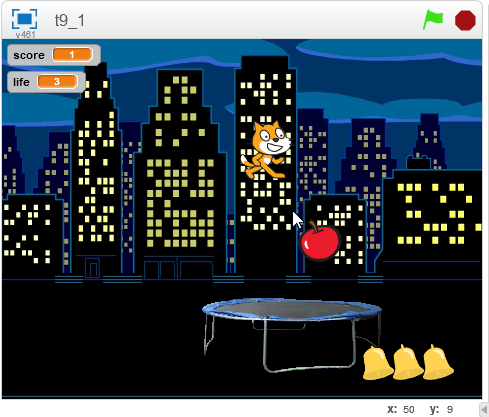This screenshot has width=489, height=417.
Task: Click the leftmost yellow bell
Action: click(x=377, y=363)
